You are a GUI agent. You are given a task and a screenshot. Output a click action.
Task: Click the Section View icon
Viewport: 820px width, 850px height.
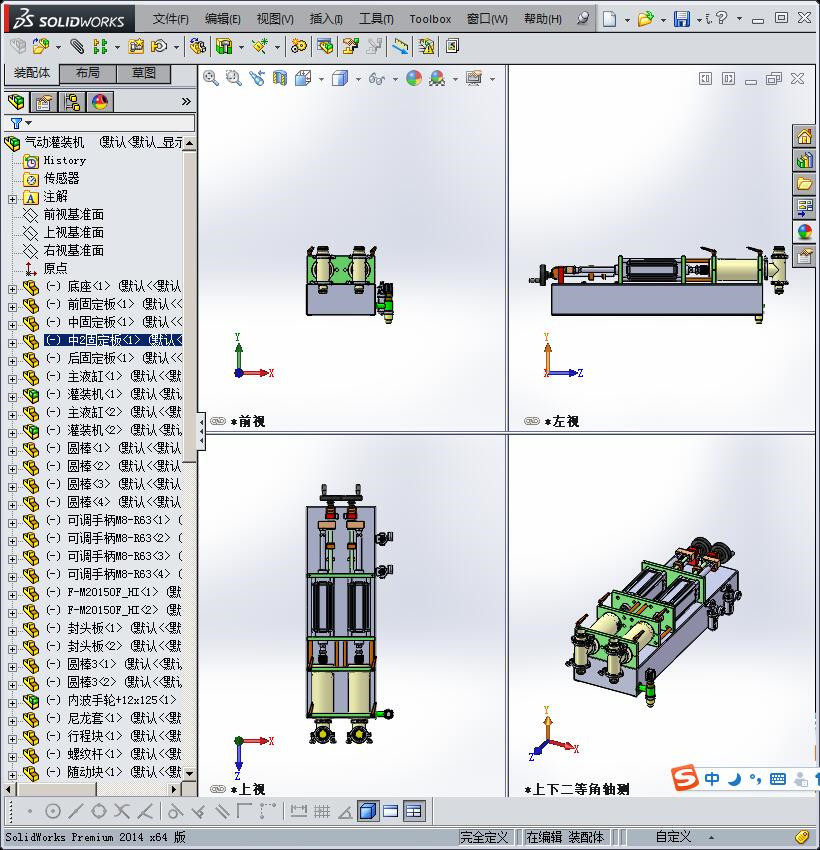click(280, 79)
